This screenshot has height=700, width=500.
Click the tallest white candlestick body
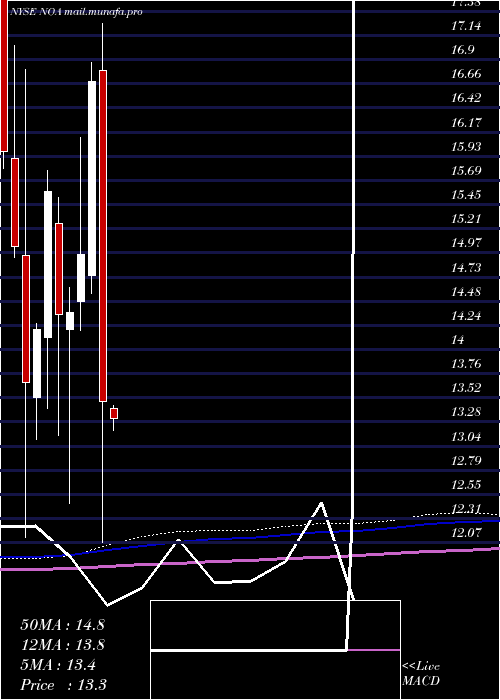pyautogui.click(x=92, y=179)
